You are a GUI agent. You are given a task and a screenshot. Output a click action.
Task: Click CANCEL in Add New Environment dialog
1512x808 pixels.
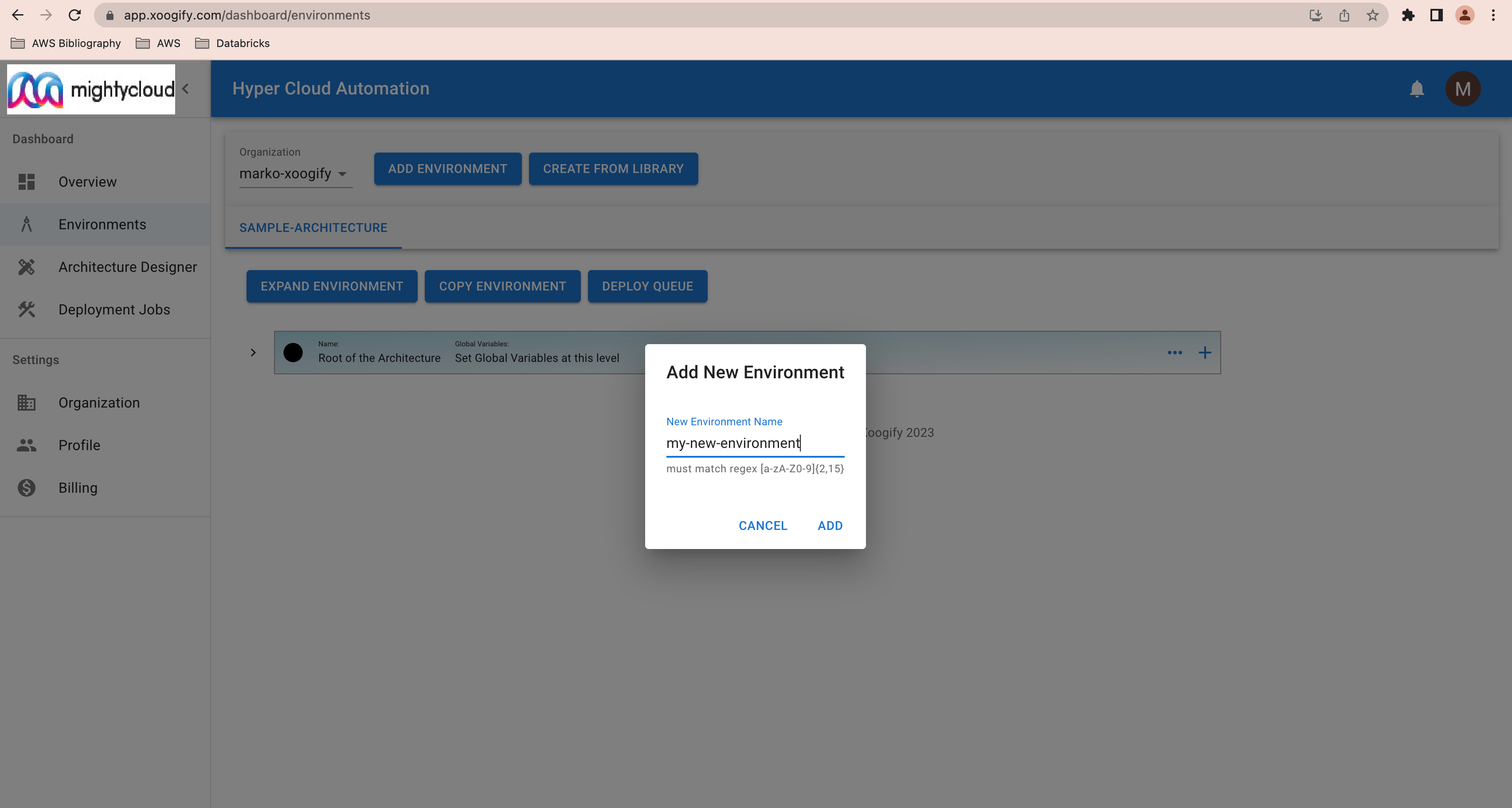coord(763,526)
